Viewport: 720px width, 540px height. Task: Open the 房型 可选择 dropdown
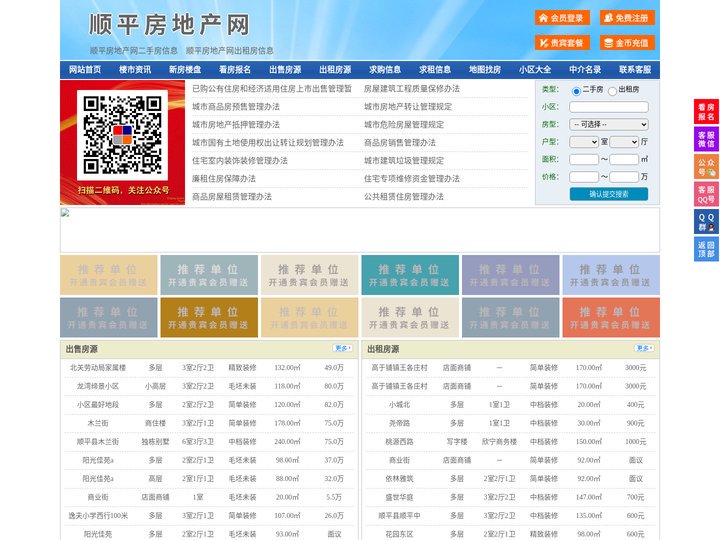[609, 124]
